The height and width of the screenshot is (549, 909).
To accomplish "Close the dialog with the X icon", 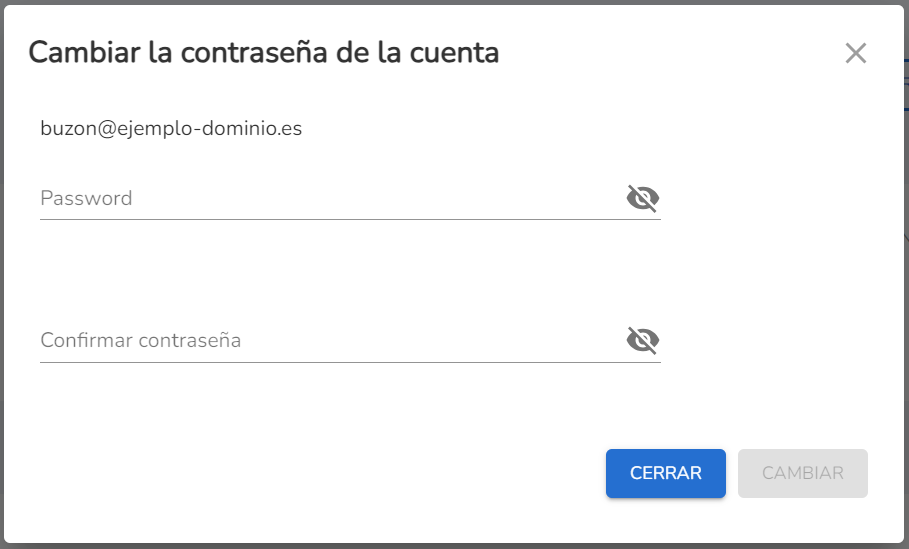I will (856, 53).
